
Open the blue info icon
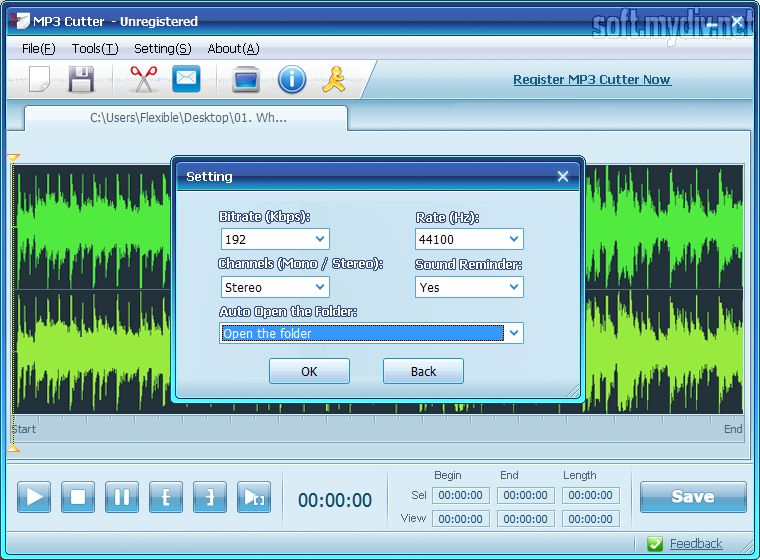tap(292, 80)
